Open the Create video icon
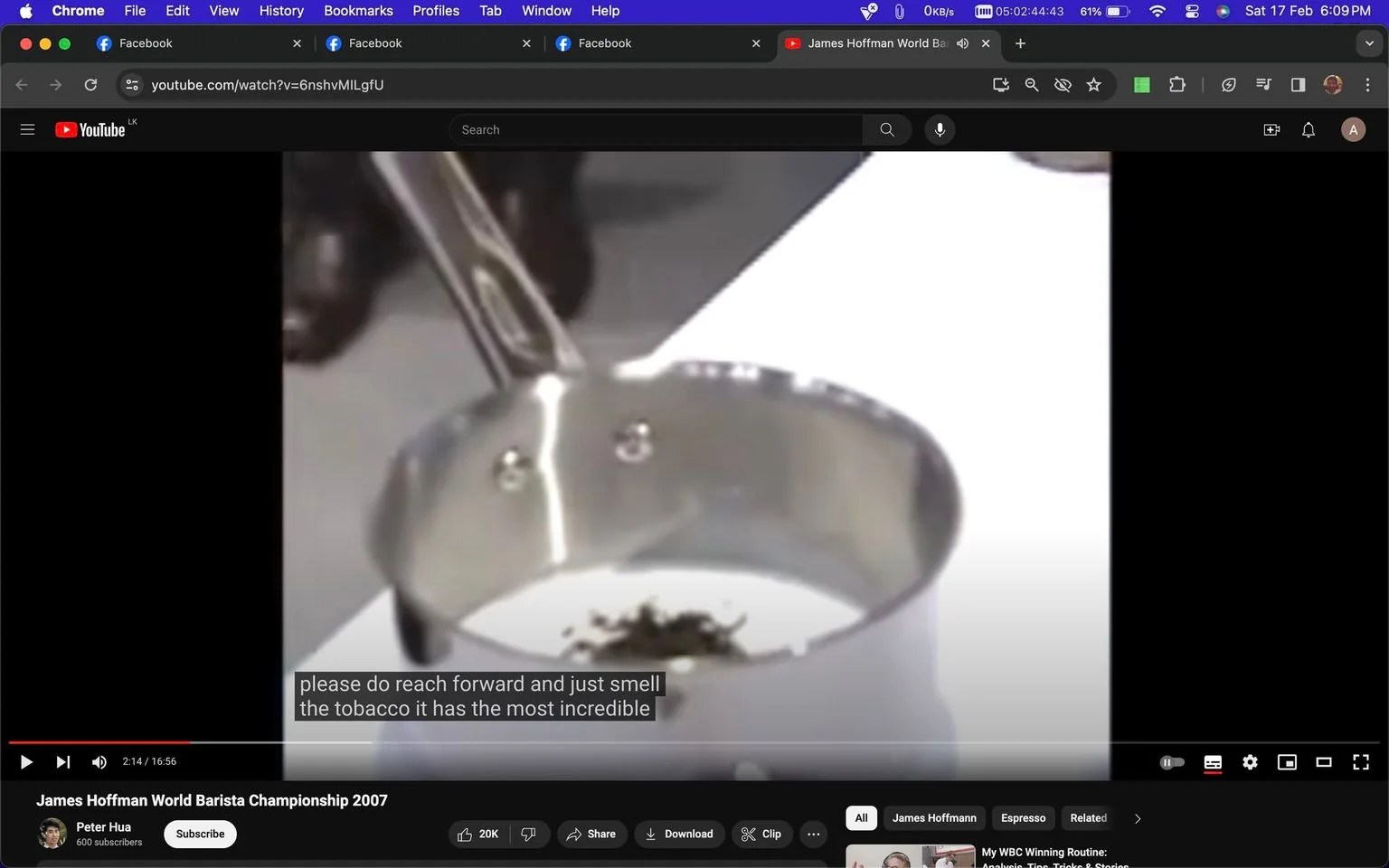 point(1271,129)
